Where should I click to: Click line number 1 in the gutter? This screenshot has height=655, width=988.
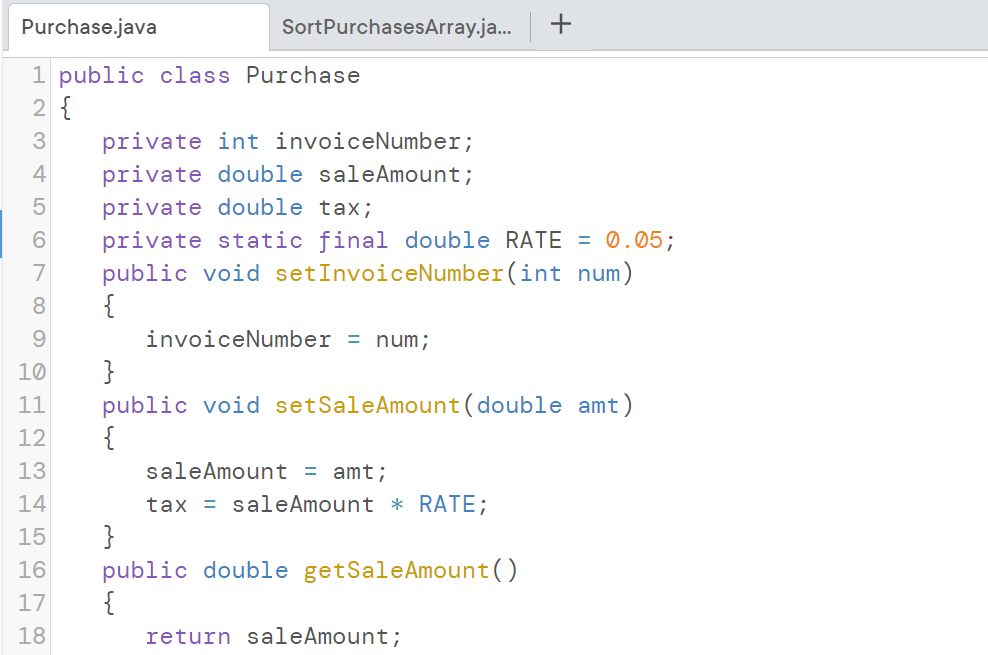click(38, 75)
